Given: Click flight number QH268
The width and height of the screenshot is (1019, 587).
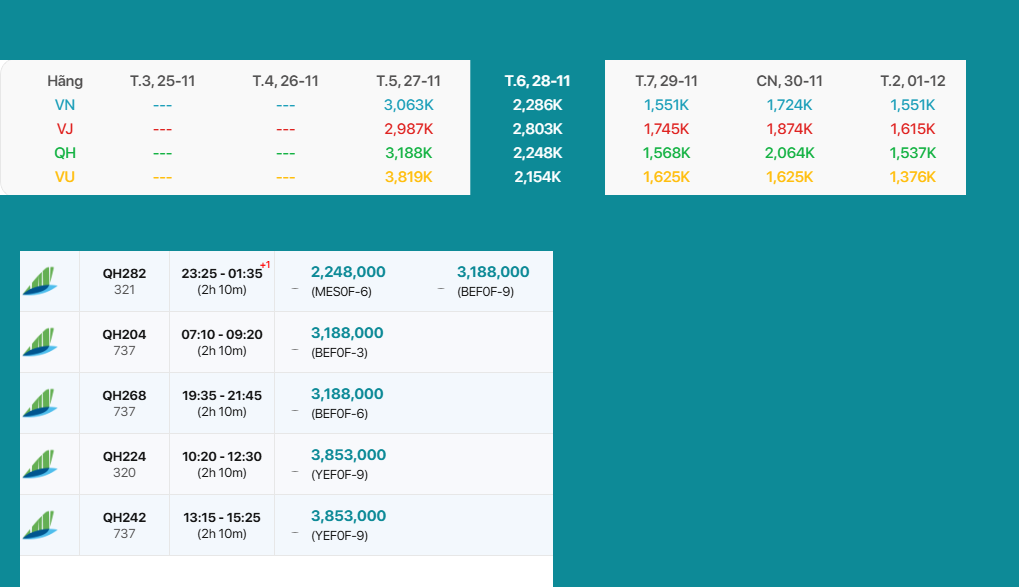Looking at the screenshot, I should point(124,395).
